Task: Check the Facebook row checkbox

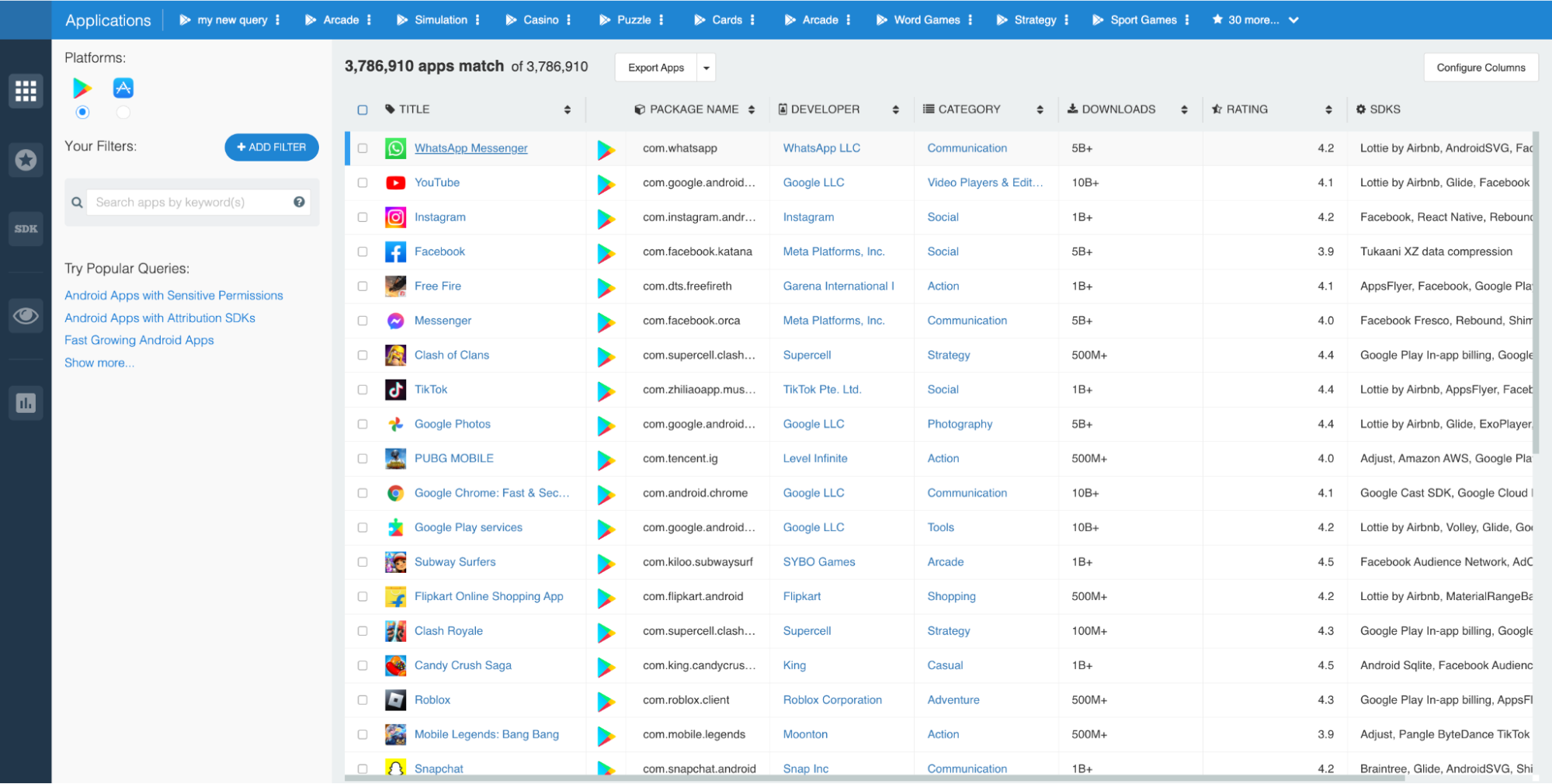Action: 363,252
